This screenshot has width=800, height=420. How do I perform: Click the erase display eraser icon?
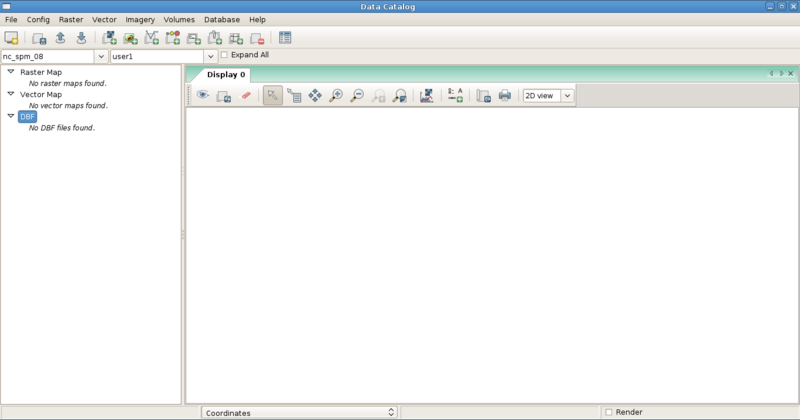pos(246,96)
